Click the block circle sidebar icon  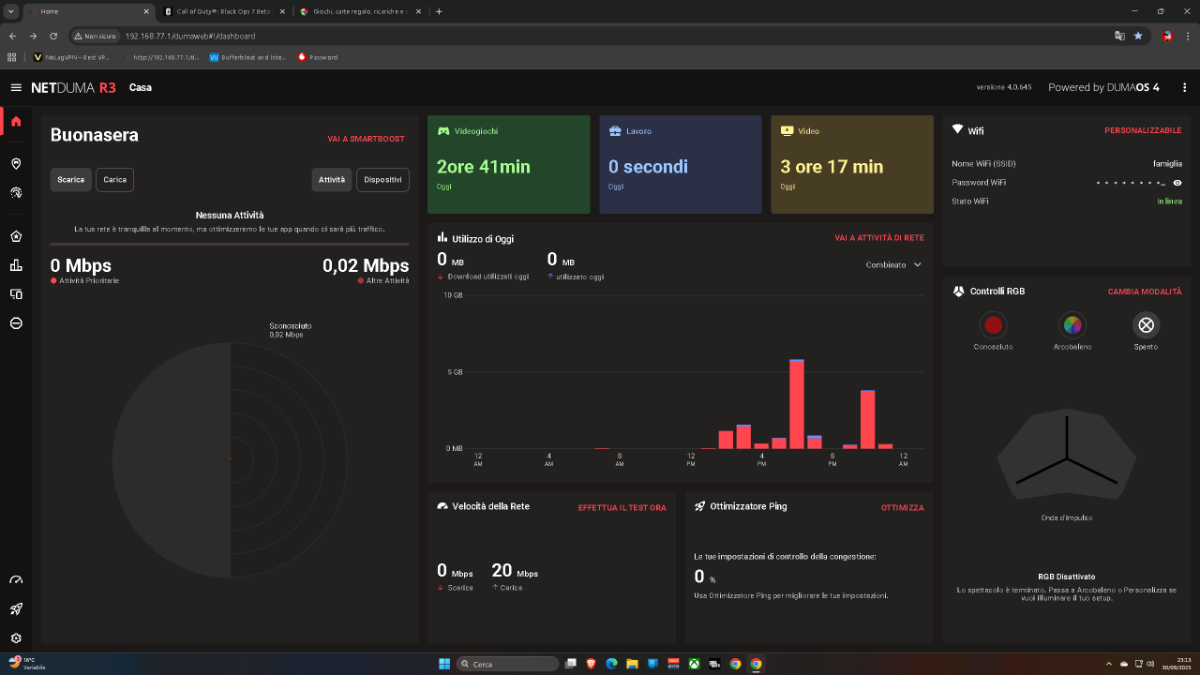coord(16,323)
